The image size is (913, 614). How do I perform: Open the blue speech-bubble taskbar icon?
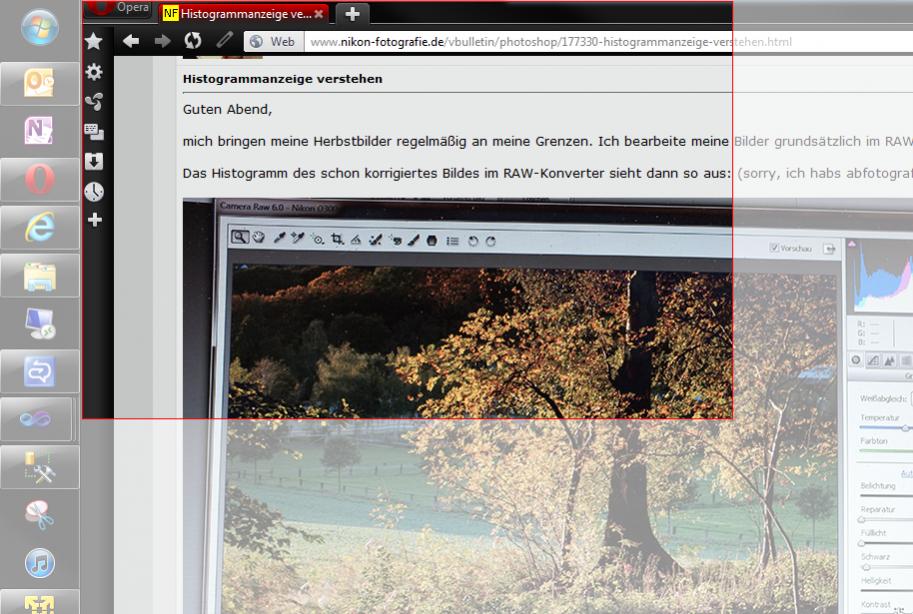pyautogui.click(x=40, y=371)
